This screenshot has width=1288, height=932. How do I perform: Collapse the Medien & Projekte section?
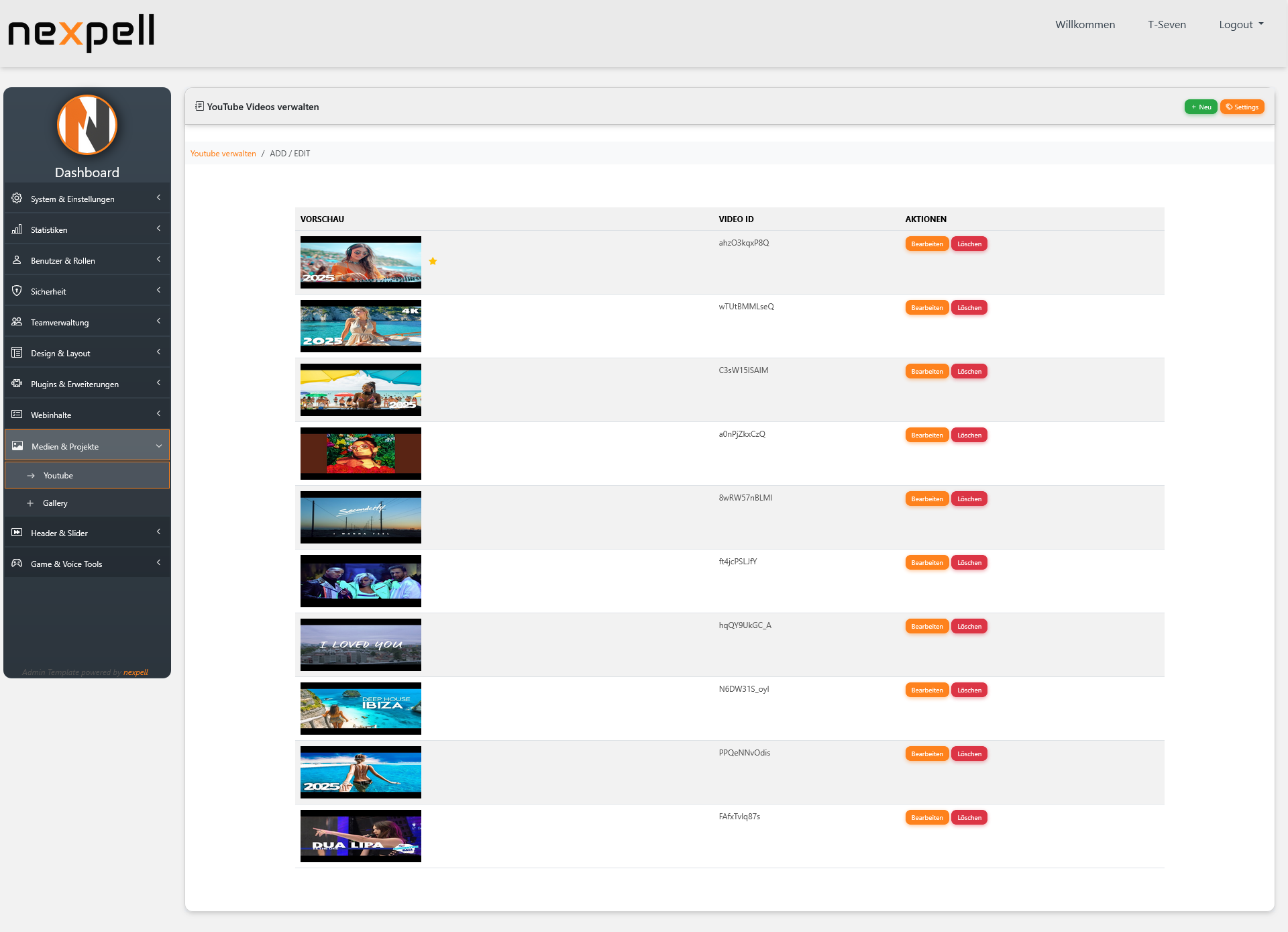(x=159, y=446)
